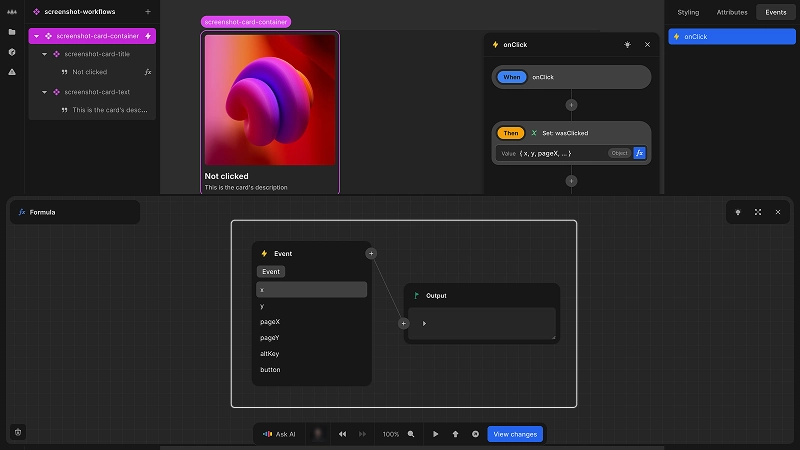This screenshot has width=800, height=450.
Task: Click the Then action badge
Action: click(x=511, y=133)
